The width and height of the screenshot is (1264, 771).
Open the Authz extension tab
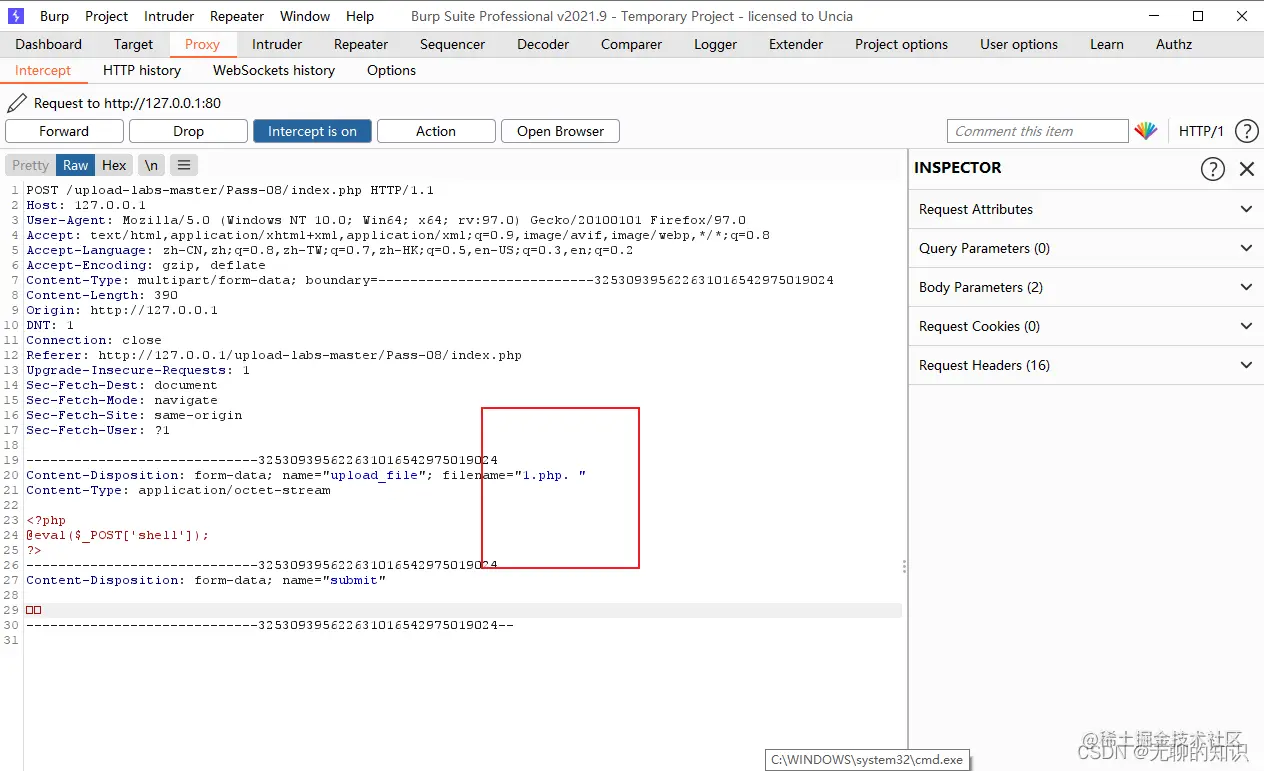point(1174,44)
